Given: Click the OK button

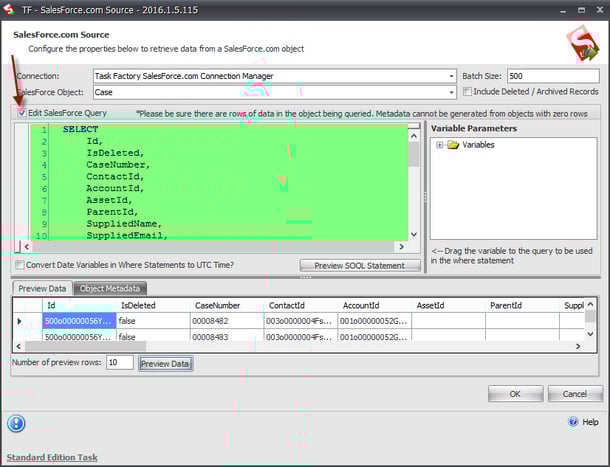Looking at the screenshot, I should click(x=515, y=394).
